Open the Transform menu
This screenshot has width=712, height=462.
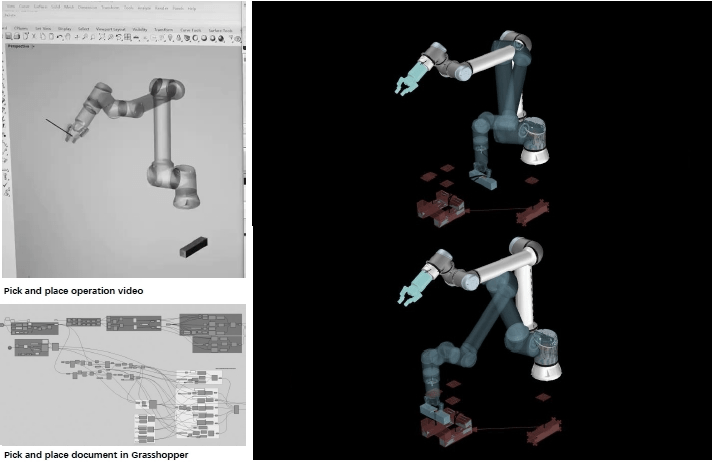tap(110, 7)
